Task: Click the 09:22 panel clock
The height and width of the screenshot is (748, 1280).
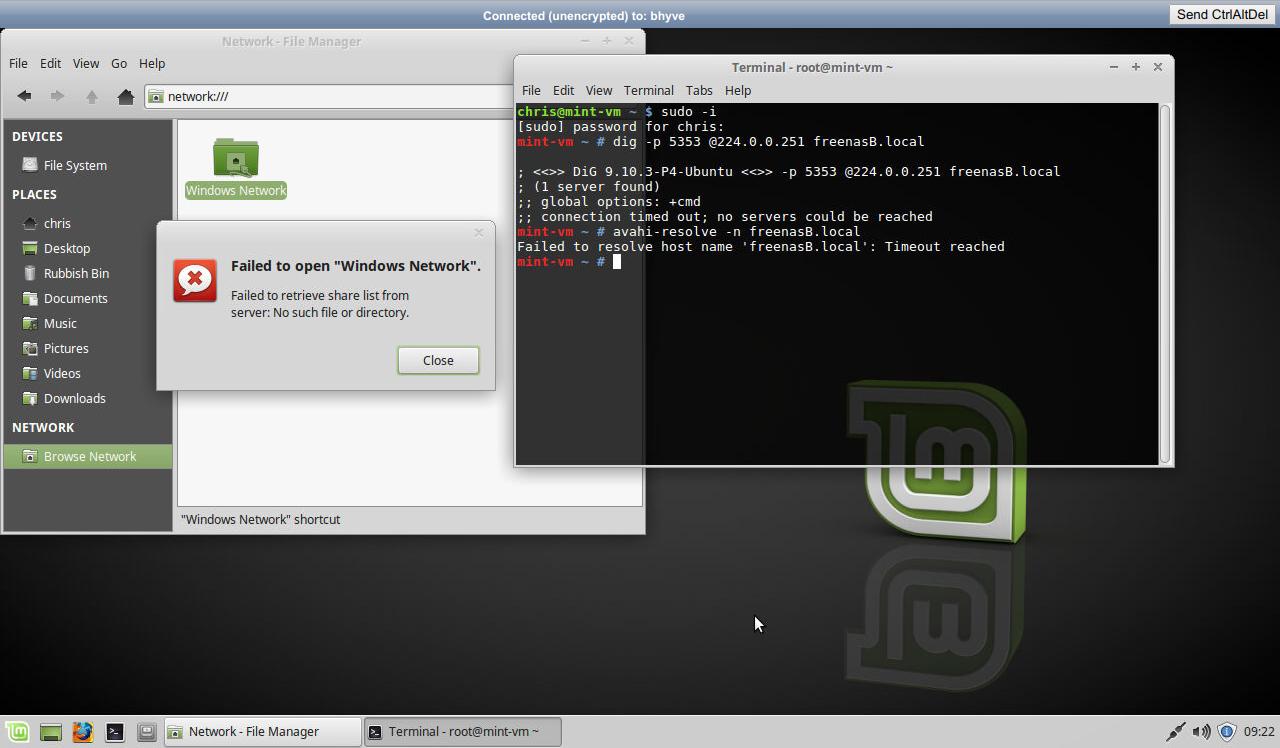Action: pos(1259,732)
